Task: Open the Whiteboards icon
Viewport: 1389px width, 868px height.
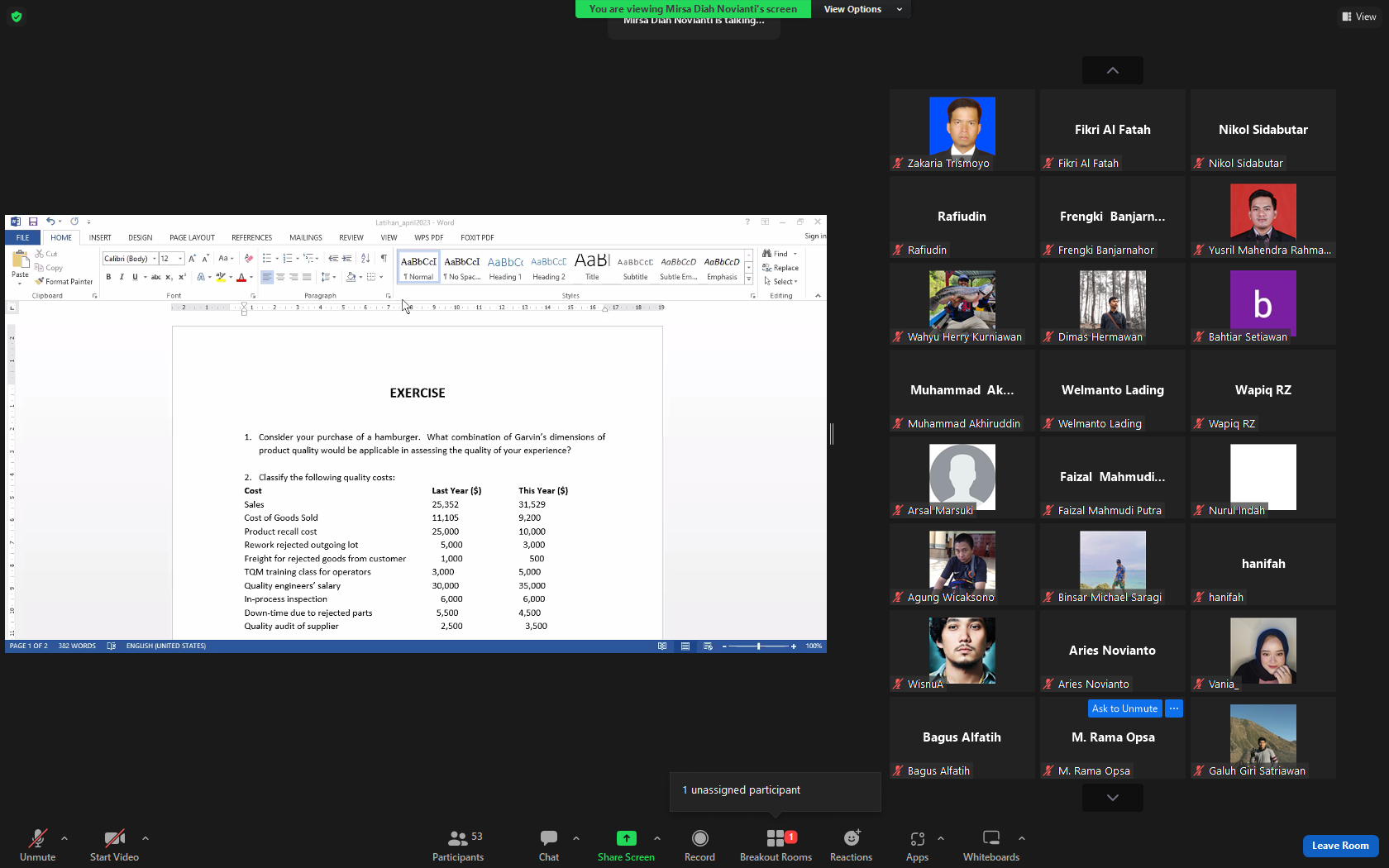Action: (991, 838)
